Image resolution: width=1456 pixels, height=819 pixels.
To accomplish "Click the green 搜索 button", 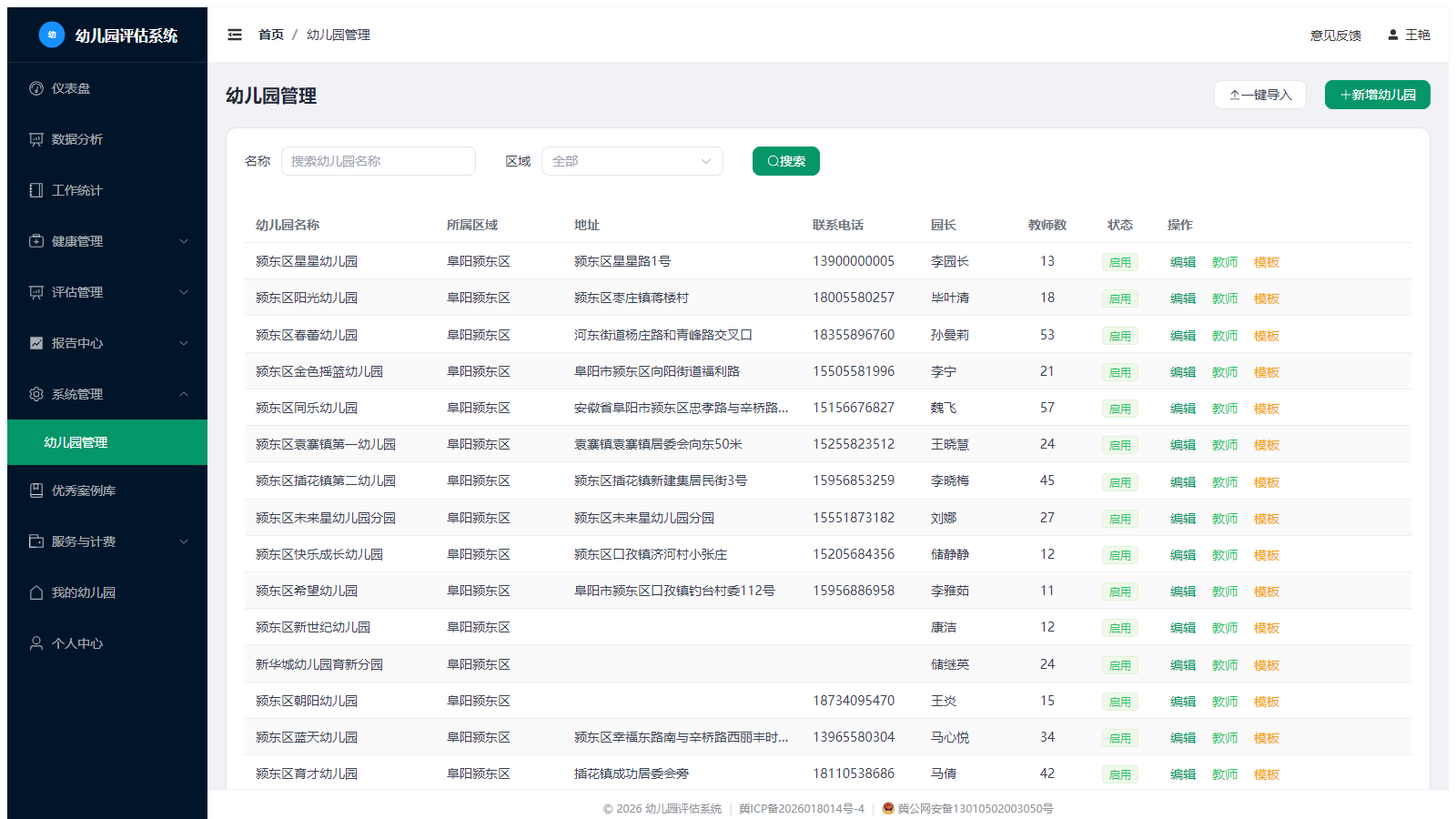I will (786, 161).
